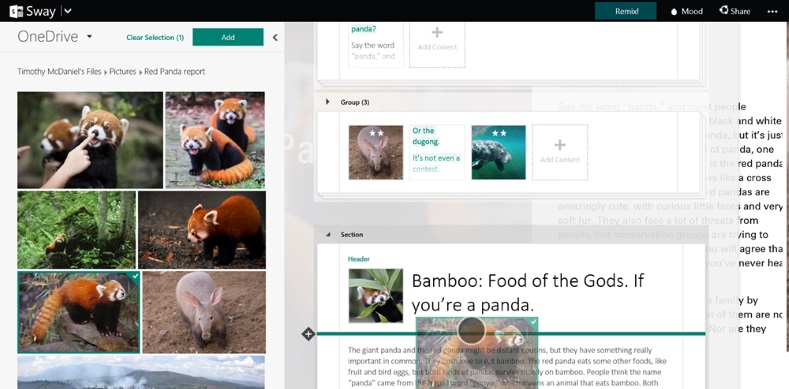Expand the OneDrive source dropdown
Viewport: 789px width, 389px height.
pyautogui.click(x=89, y=36)
